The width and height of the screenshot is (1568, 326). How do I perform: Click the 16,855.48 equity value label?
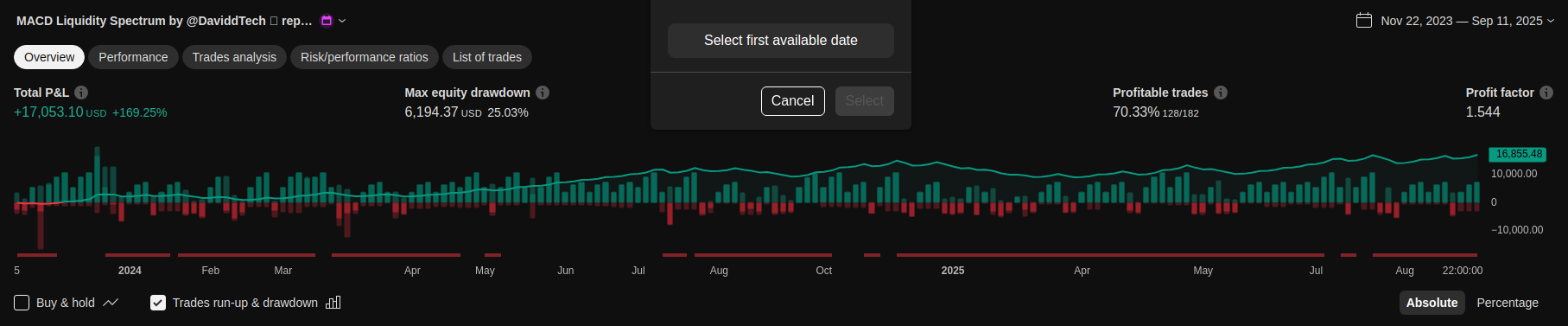1518,154
